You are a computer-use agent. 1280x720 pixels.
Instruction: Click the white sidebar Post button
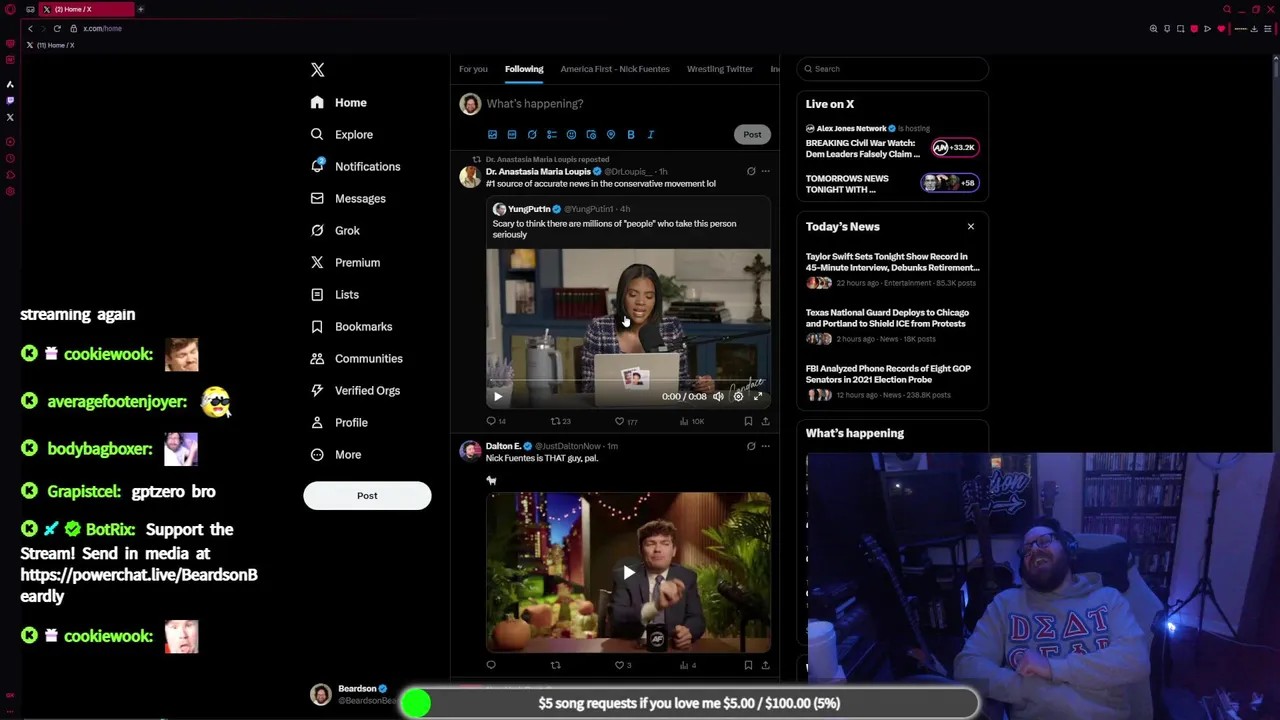[x=367, y=496]
